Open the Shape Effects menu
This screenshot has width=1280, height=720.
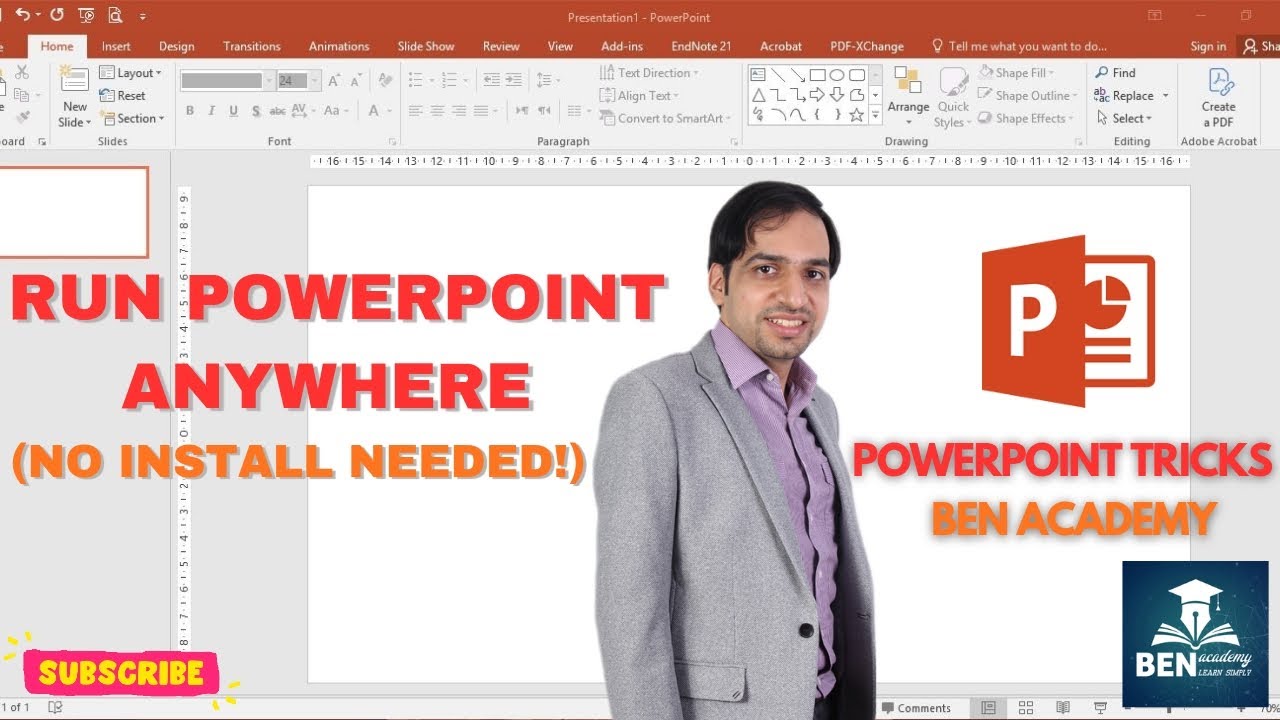tap(1026, 118)
